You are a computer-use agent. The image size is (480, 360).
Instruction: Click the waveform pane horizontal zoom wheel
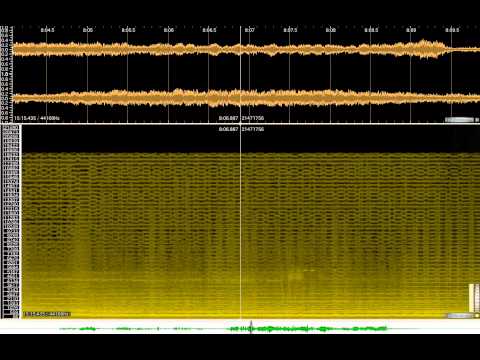(x=459, y=119)
